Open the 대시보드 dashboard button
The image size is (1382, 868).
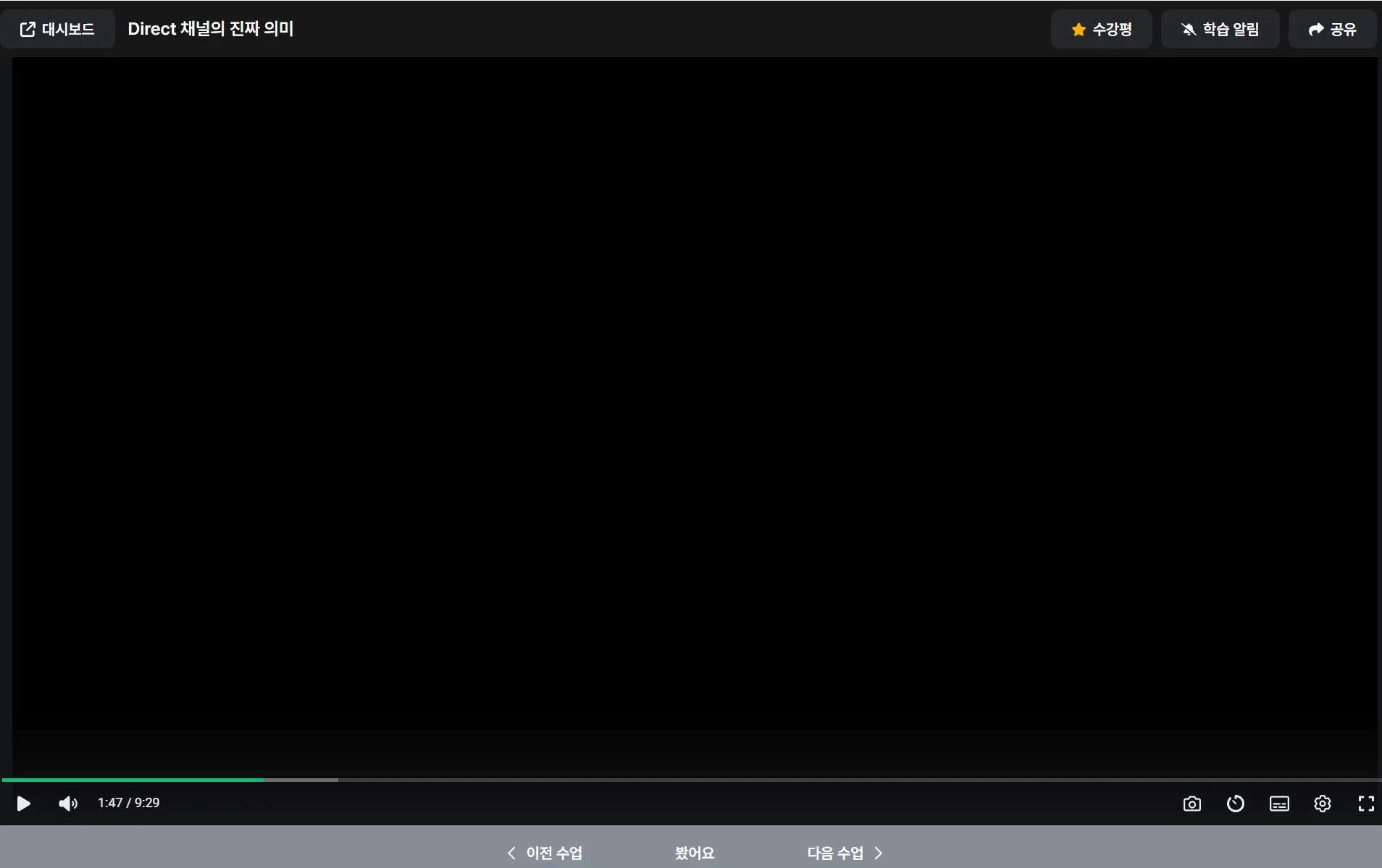(x=57, y=29)
